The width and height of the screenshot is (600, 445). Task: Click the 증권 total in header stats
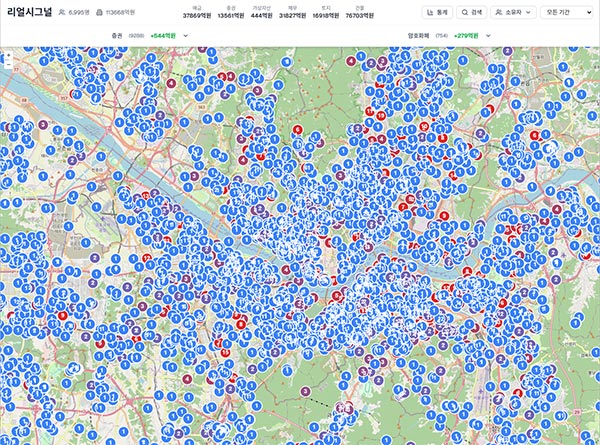click(x=231, y=14)
